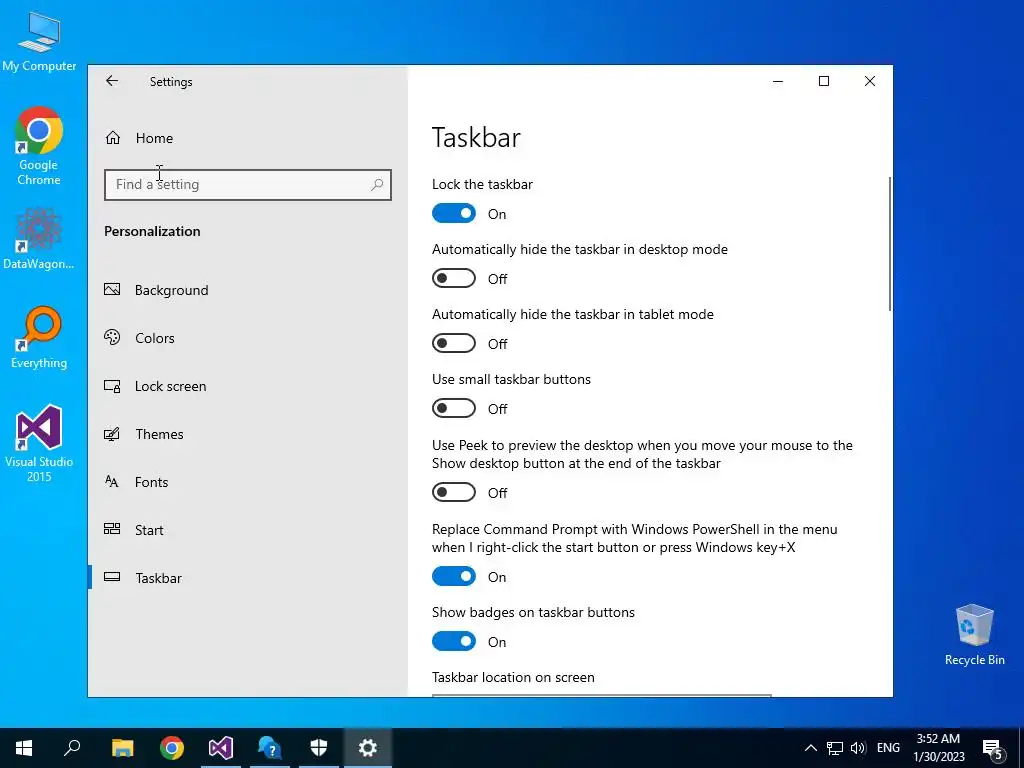Disable Replace Command Prompt with PowerShell toggle
1024x768 pixels.
(454, 576)
